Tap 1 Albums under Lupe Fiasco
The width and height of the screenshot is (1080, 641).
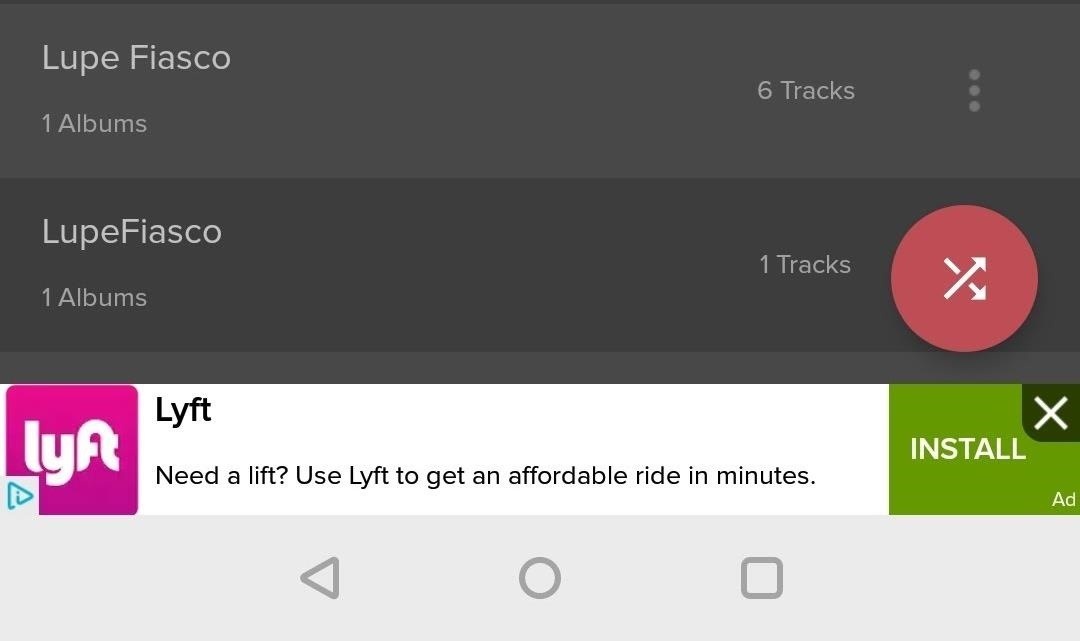tap(94, 124)
